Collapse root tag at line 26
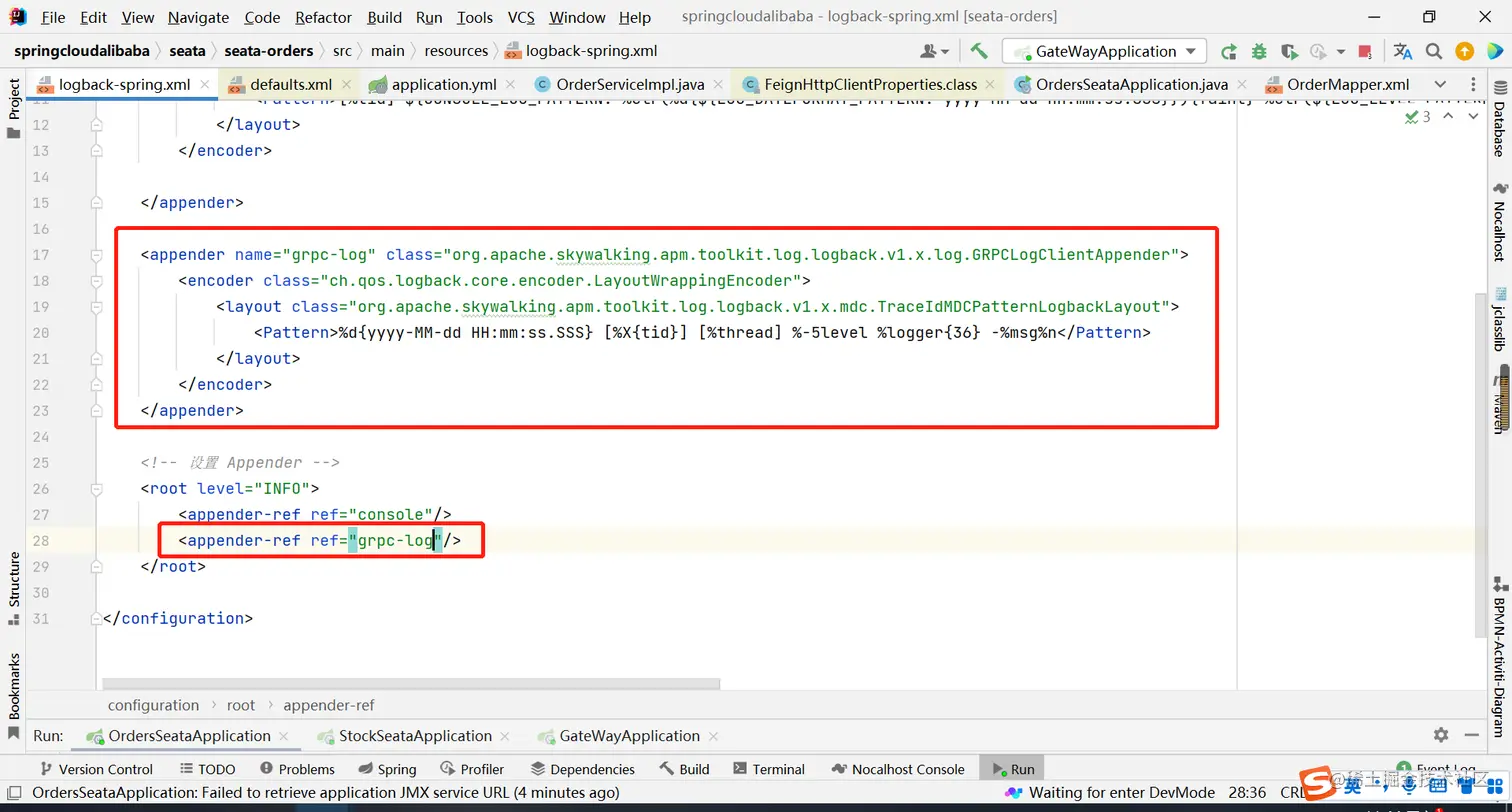 96,489
